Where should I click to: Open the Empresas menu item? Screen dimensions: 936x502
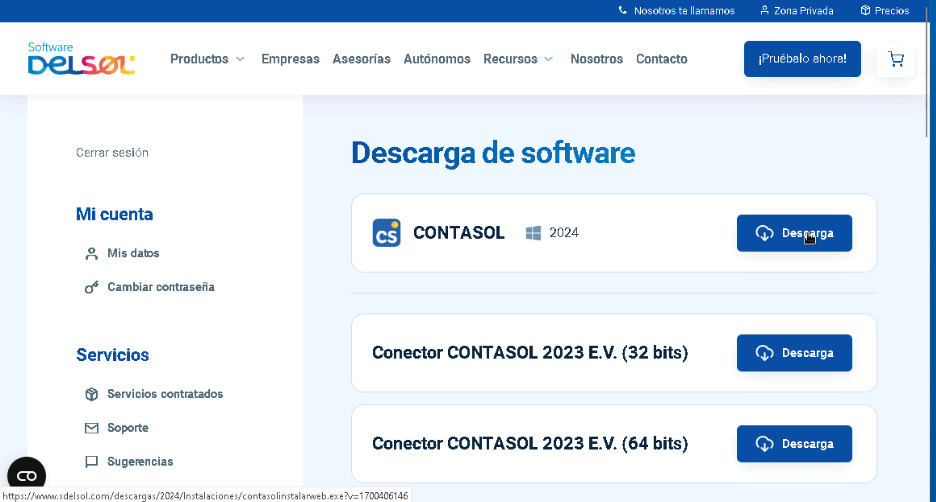[290, 59]
